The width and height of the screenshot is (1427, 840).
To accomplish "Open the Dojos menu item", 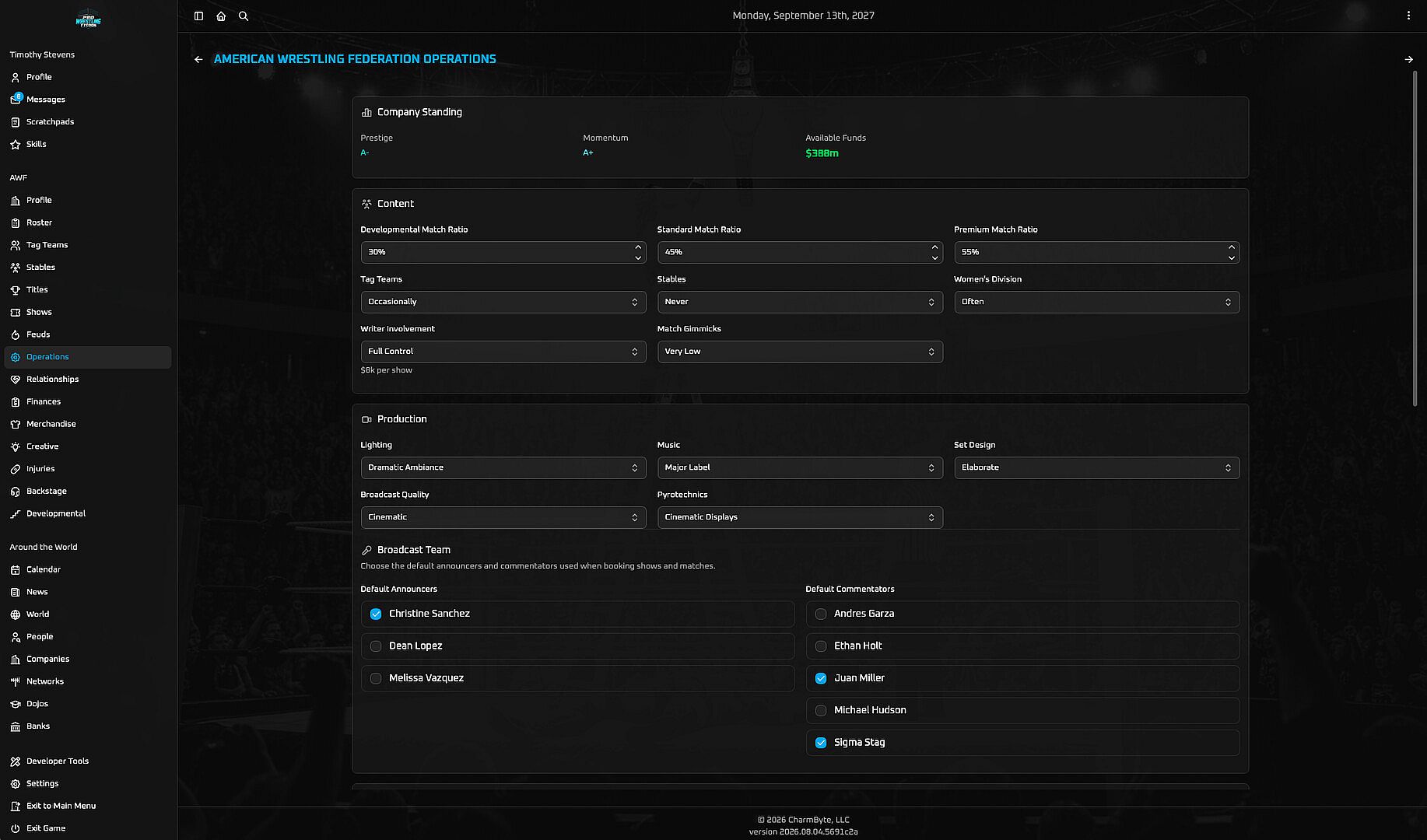I will 87,704.
